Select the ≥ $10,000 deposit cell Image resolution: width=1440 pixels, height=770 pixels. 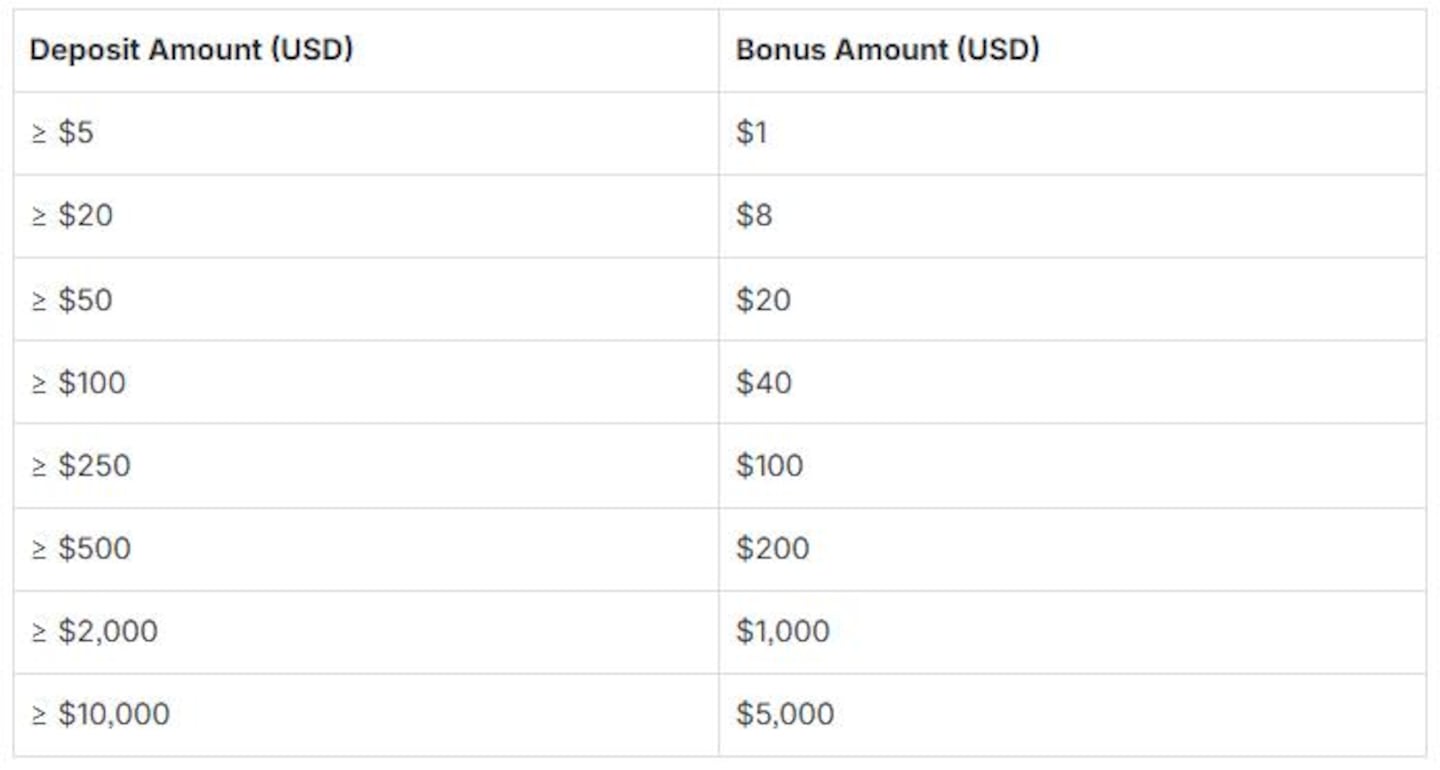pyautogui.click(x=100, y=714)
